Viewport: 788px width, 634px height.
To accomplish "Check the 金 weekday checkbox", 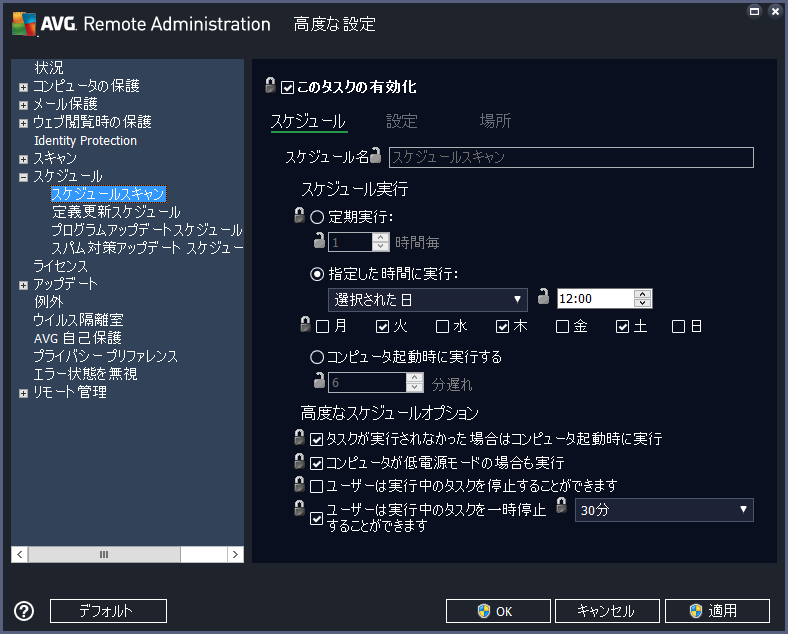I will pyautogui.click(x=562, y=327).
